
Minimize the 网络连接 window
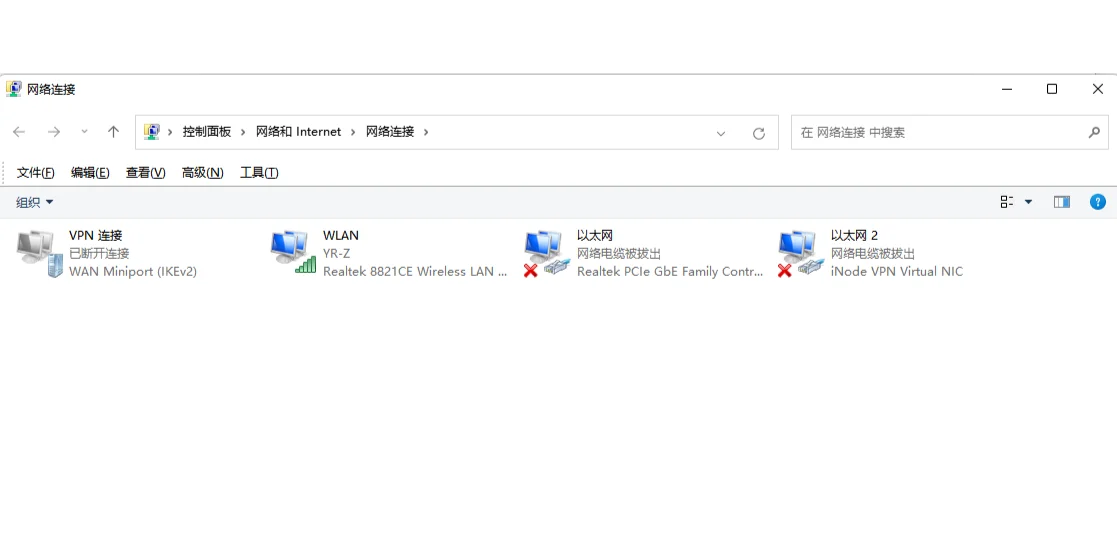click(1007, 89)
